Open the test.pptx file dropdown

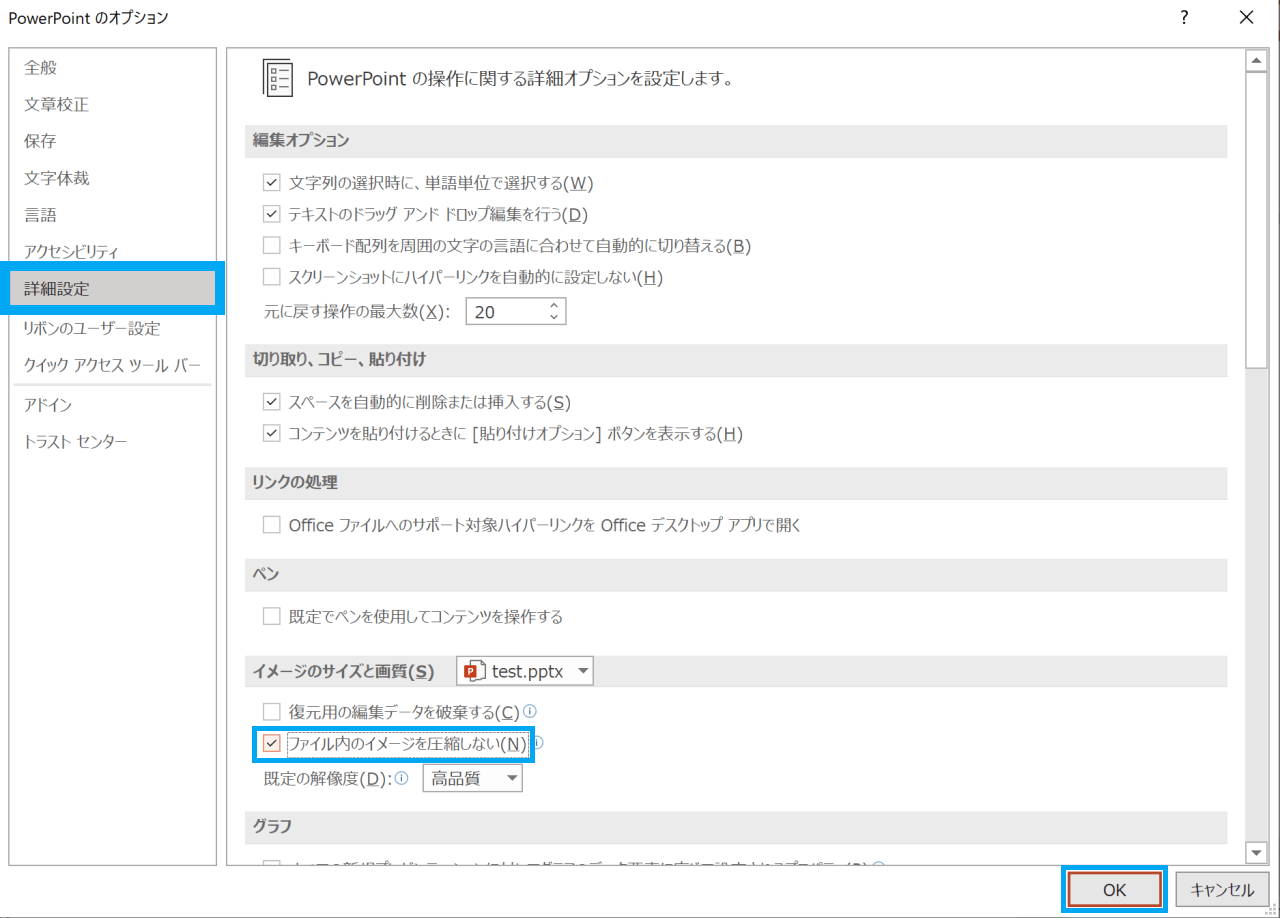pyautogui.click(x=525, y=671)
